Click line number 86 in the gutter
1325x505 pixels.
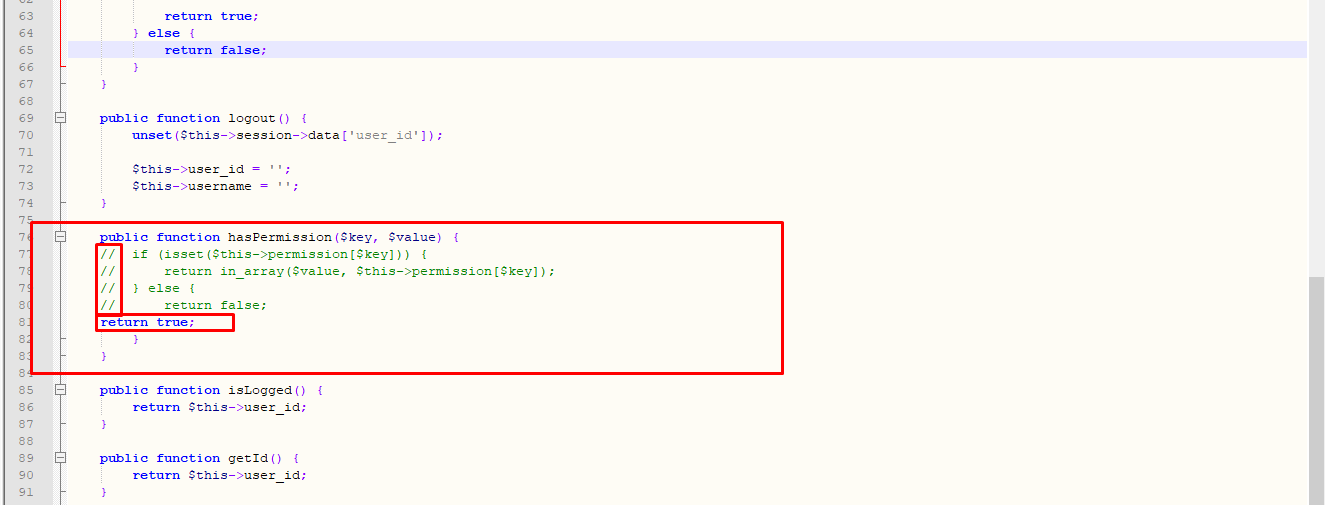coord(26,407)
